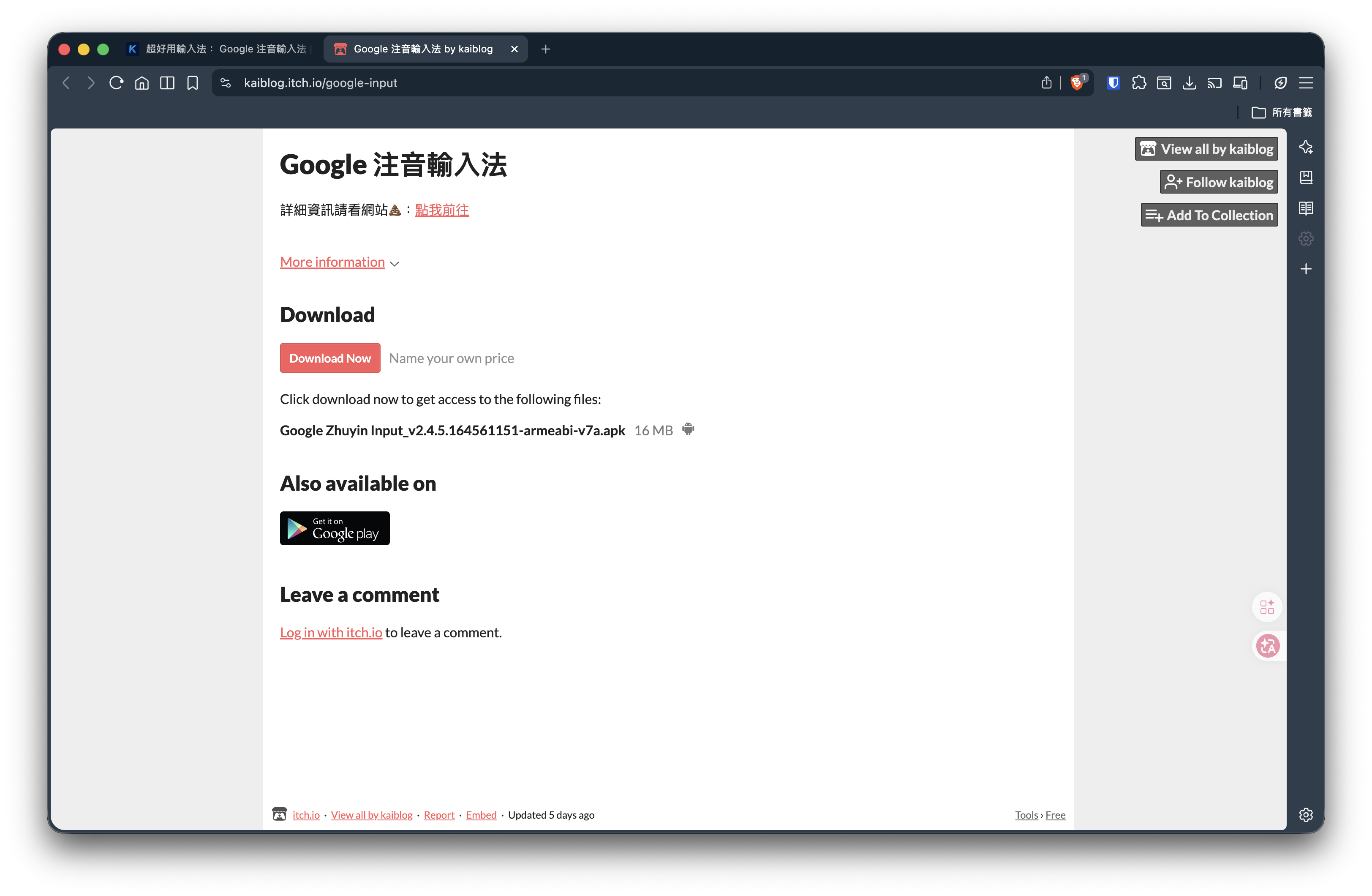Image resolution: width=1372 pixels, height=896 pixels.
Task: Open the reading list sidebar icon
Action: click(x=1305, y=208)
